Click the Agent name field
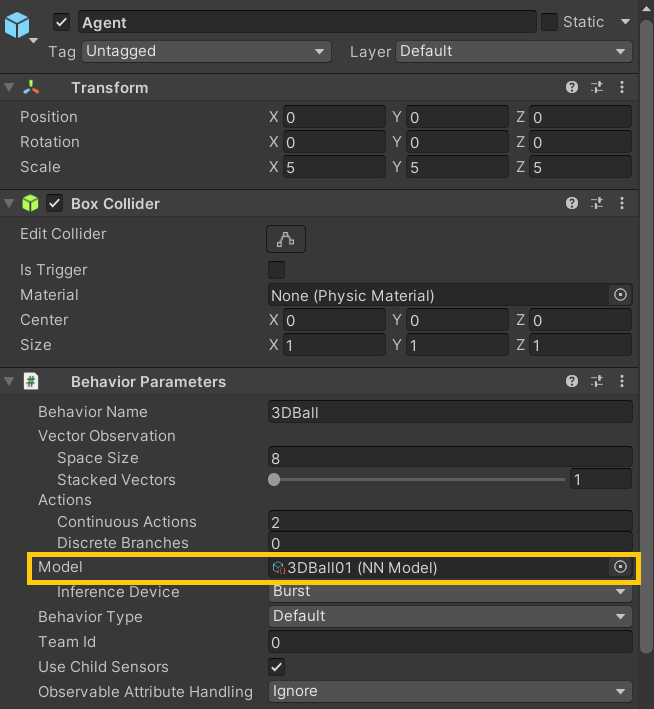Screen dimensions: 654x709 click(x=307, y=22)
